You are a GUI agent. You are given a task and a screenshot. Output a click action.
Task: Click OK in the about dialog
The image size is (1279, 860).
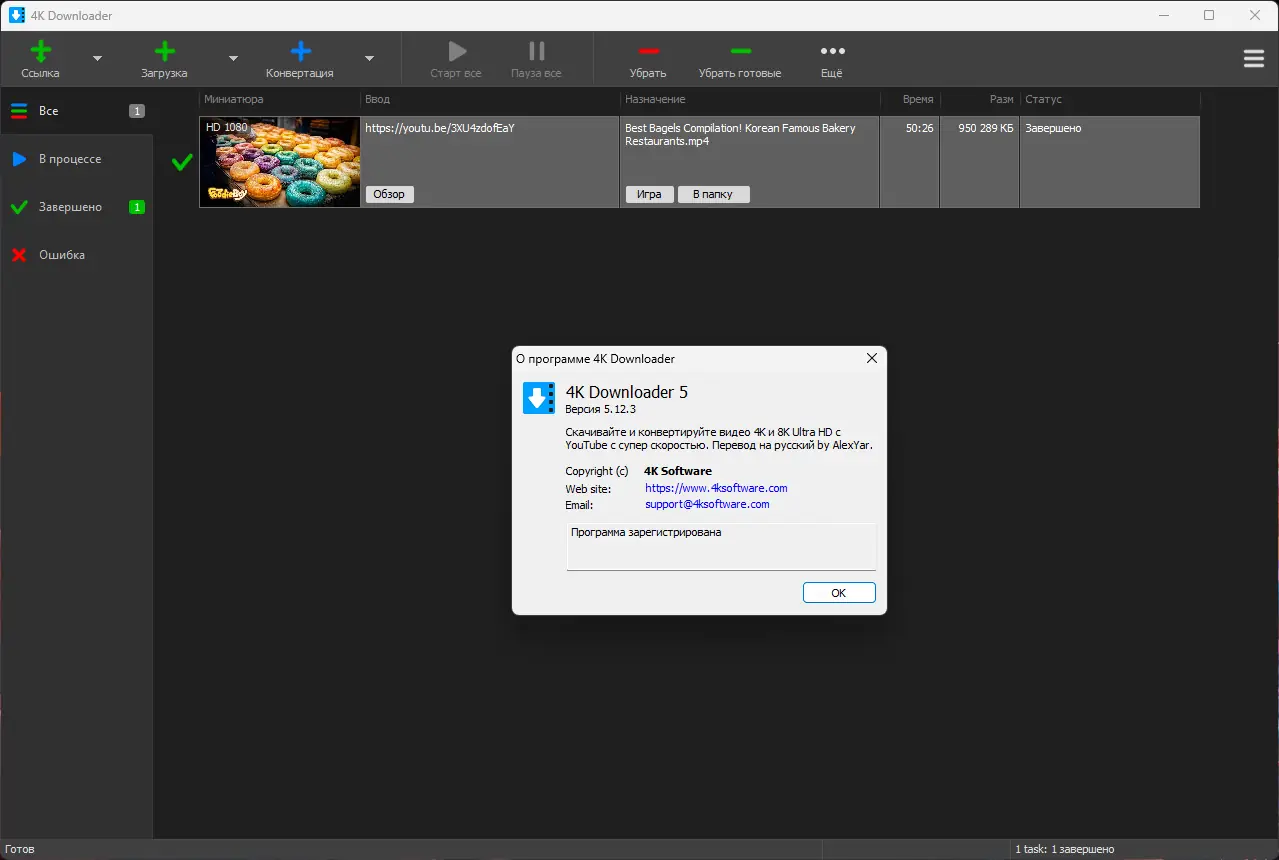(x=839, y=593)
